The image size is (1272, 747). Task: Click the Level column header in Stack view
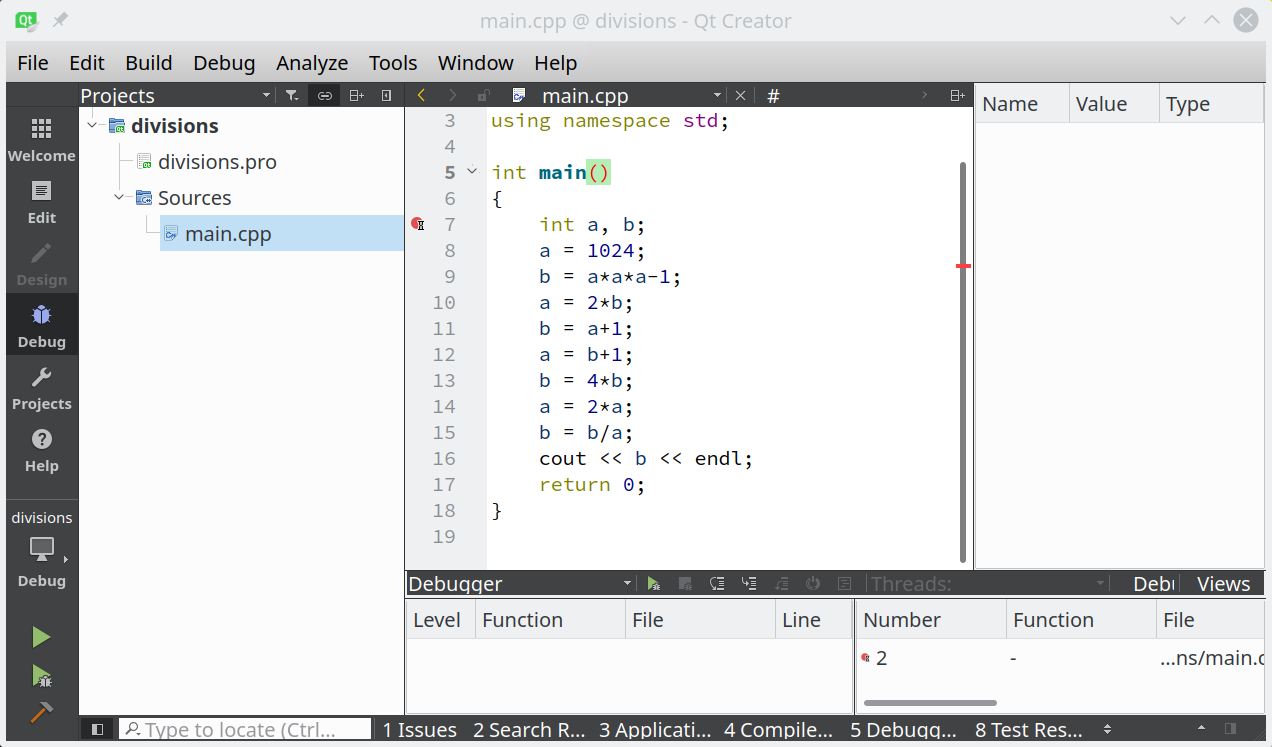click(x=440, y=620)
